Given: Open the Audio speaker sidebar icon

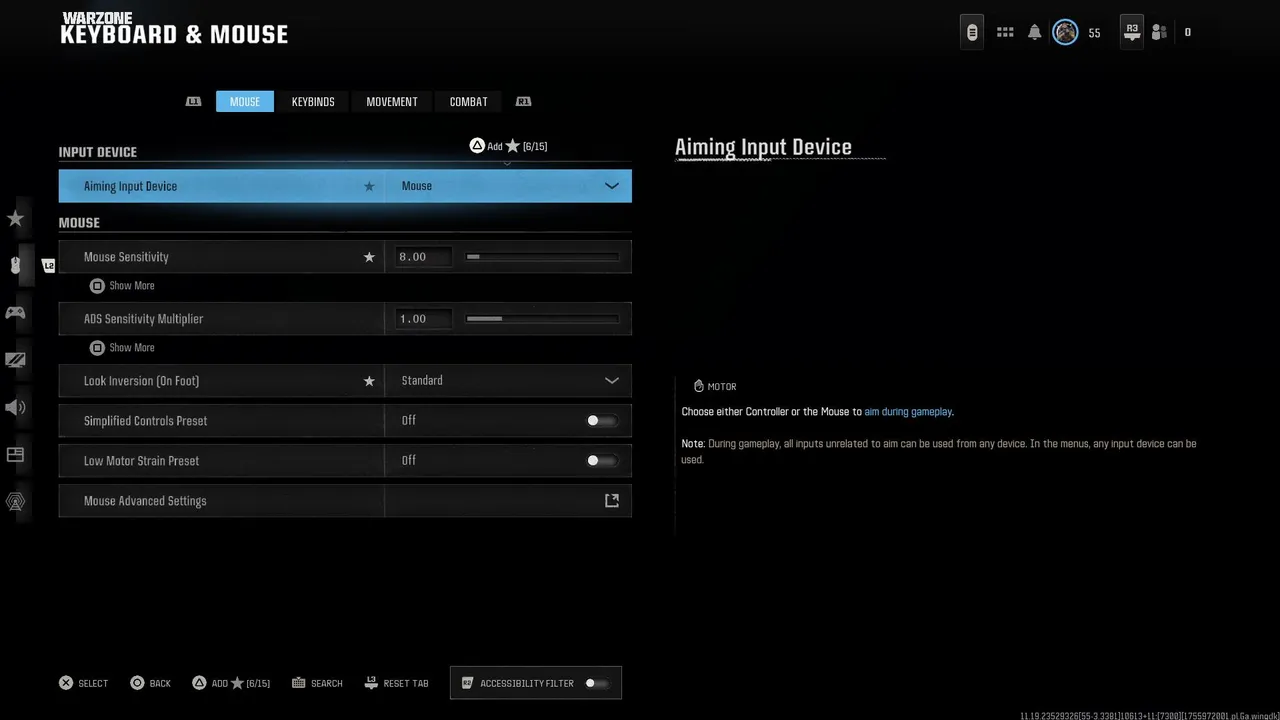Looking at the screenshot, I should pos(15,407).
